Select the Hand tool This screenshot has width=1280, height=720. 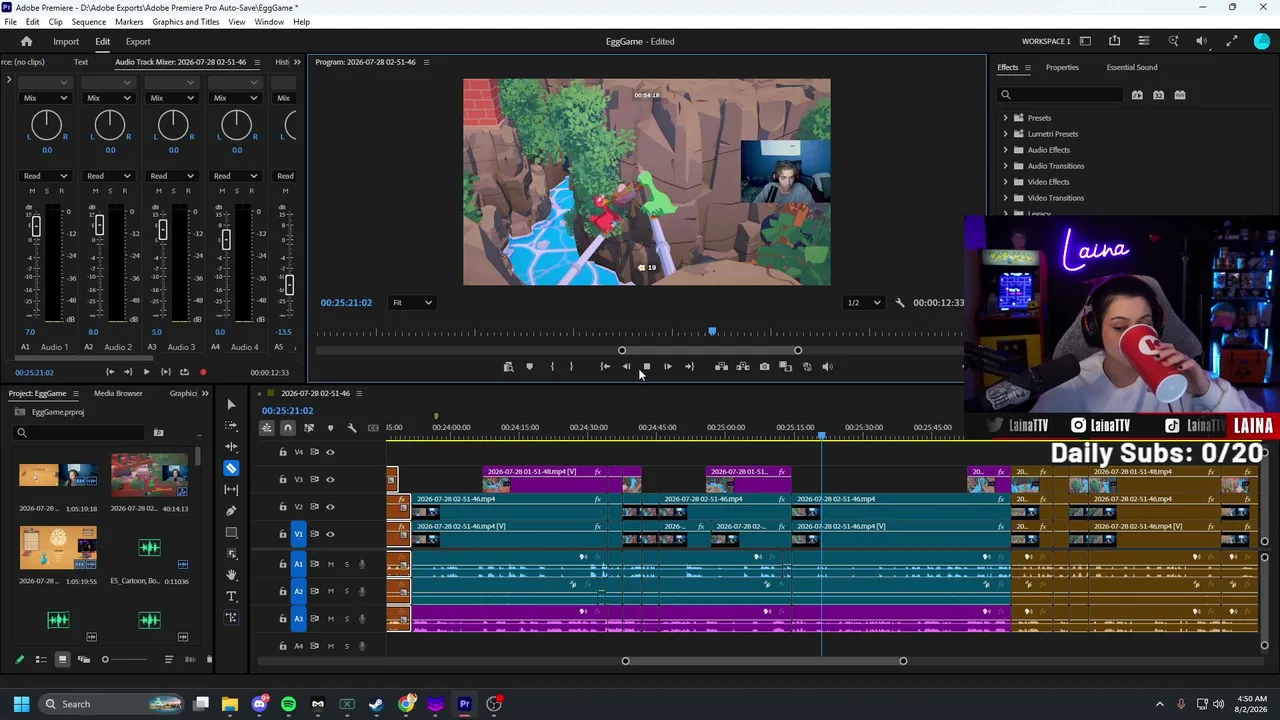231,575
